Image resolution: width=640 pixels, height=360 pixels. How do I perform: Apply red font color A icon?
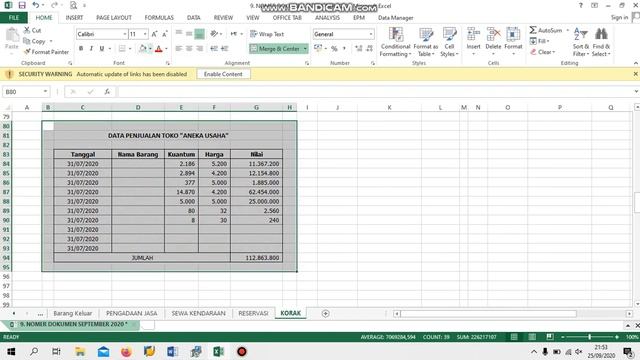pos(159,49)
